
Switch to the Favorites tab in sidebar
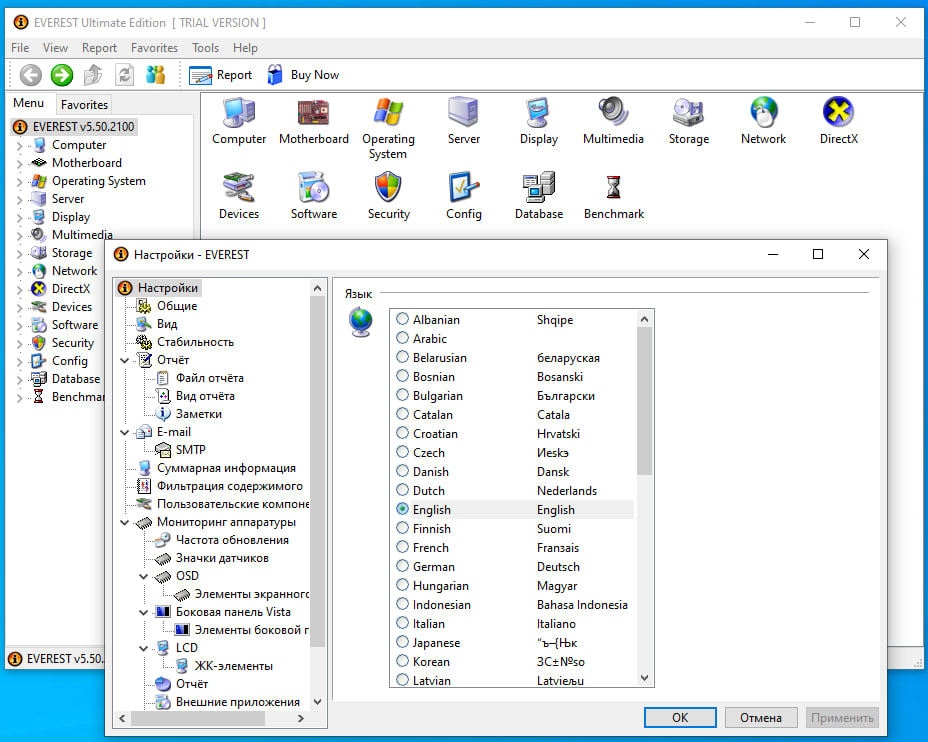pos(84,105)
